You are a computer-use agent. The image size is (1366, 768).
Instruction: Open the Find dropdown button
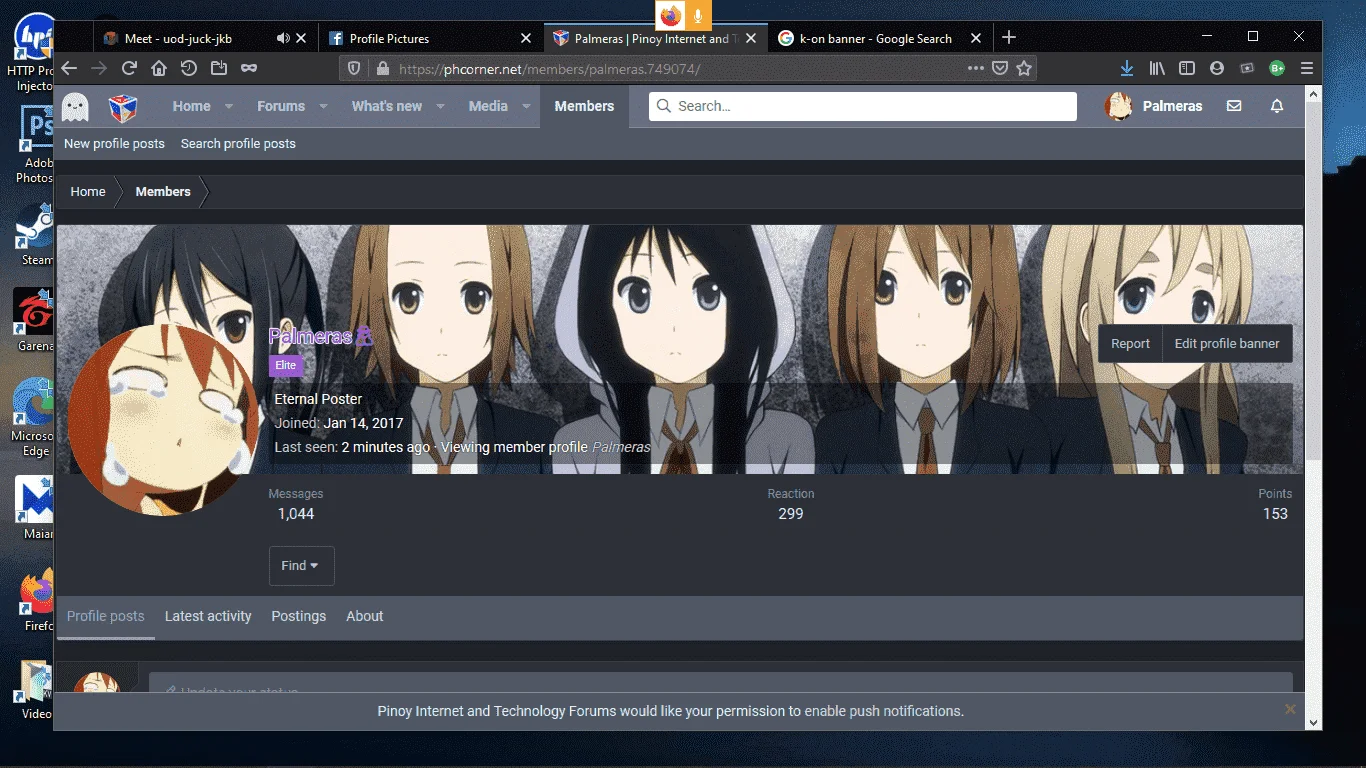301,566
